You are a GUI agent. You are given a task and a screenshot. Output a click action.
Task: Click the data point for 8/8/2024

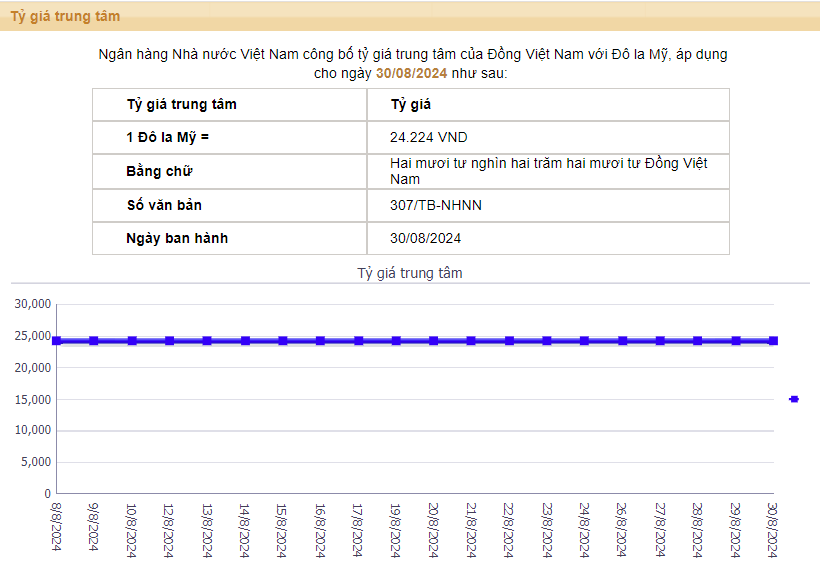click(56, 341)
